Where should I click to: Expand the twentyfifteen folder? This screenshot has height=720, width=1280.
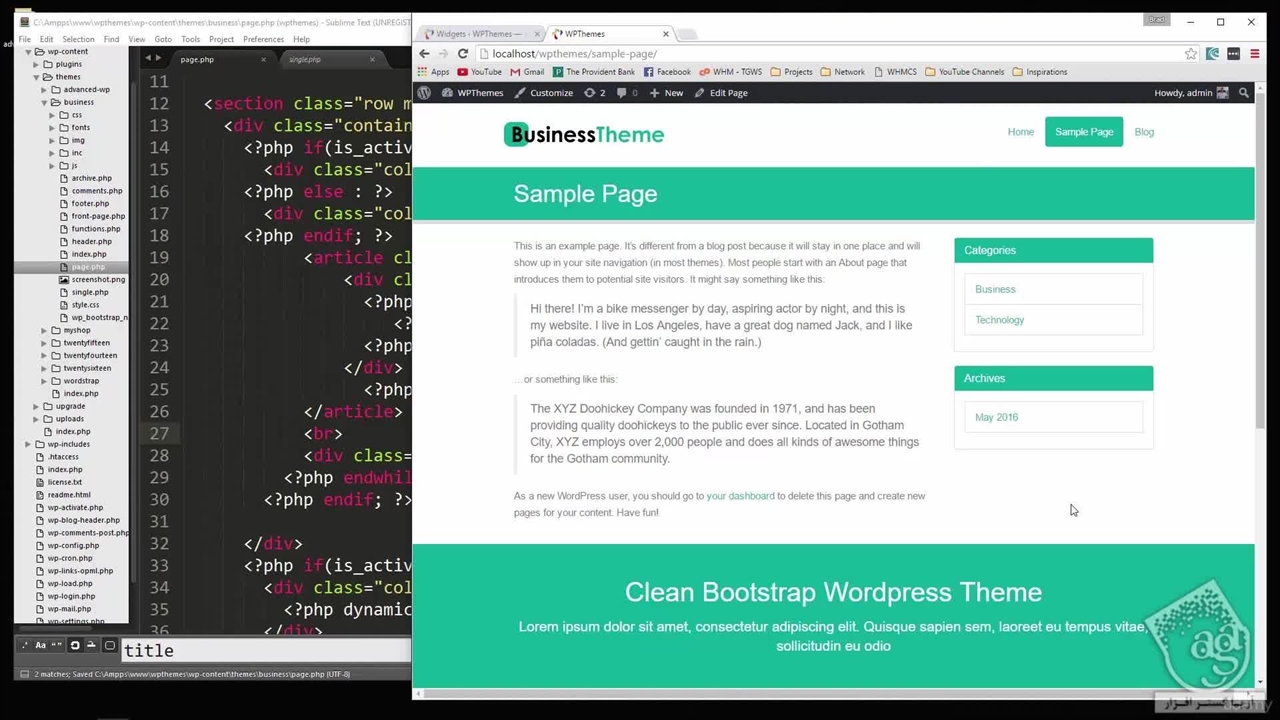(45, 343)
